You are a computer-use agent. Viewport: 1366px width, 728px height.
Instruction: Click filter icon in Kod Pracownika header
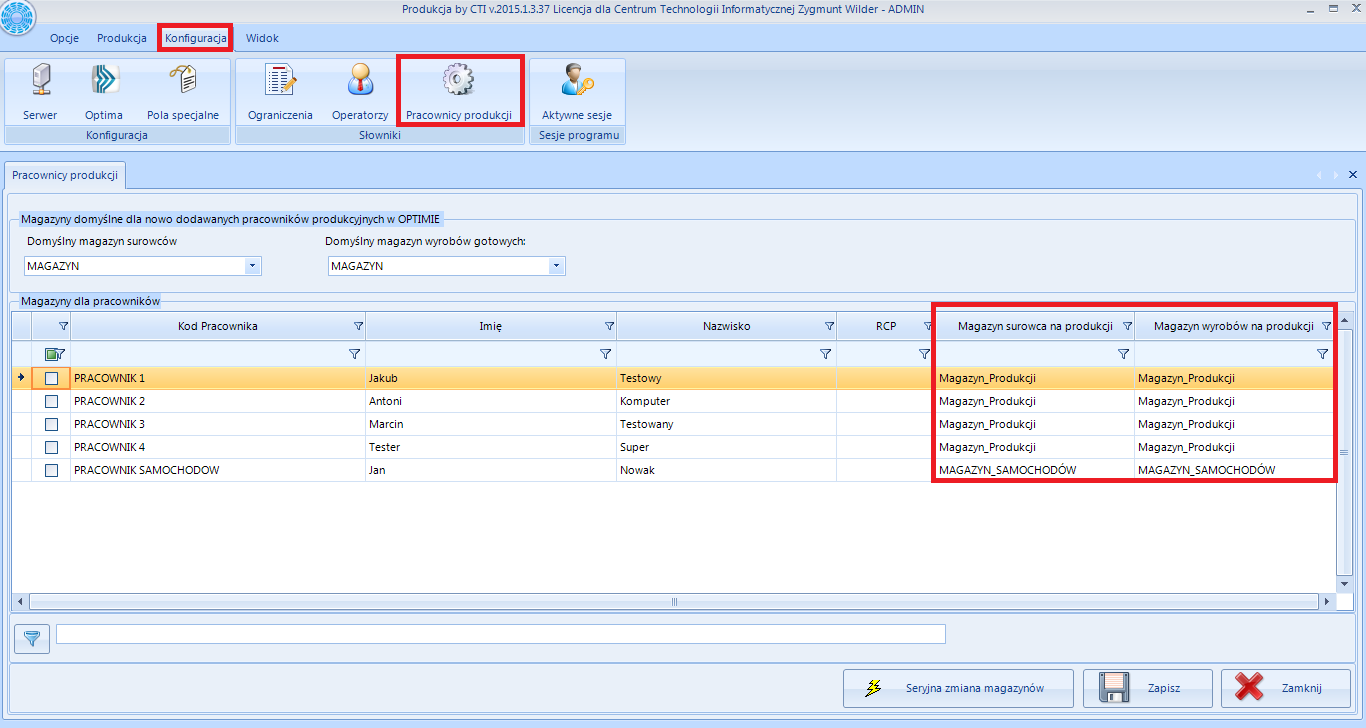[358, 326]
